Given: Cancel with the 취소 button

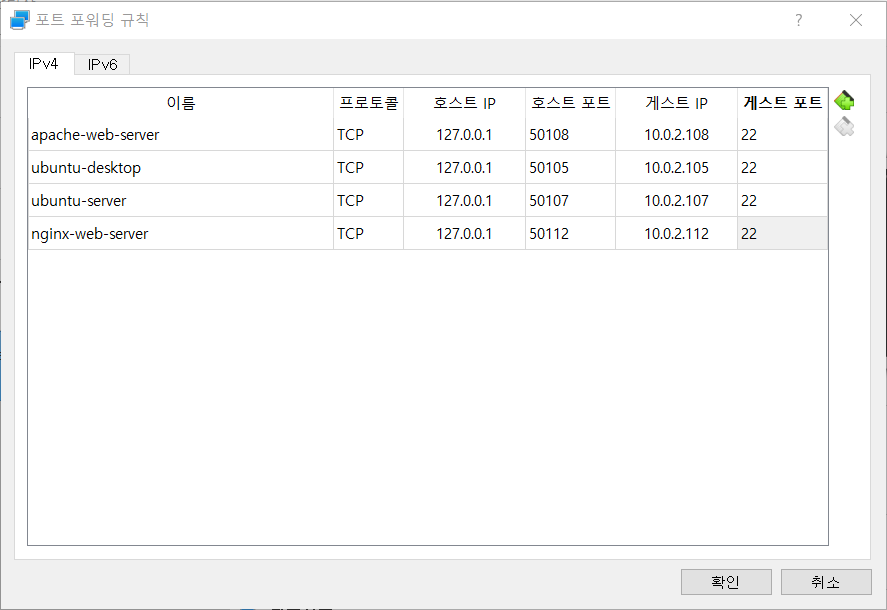Looking at the screenshot, I should [826, 582].
